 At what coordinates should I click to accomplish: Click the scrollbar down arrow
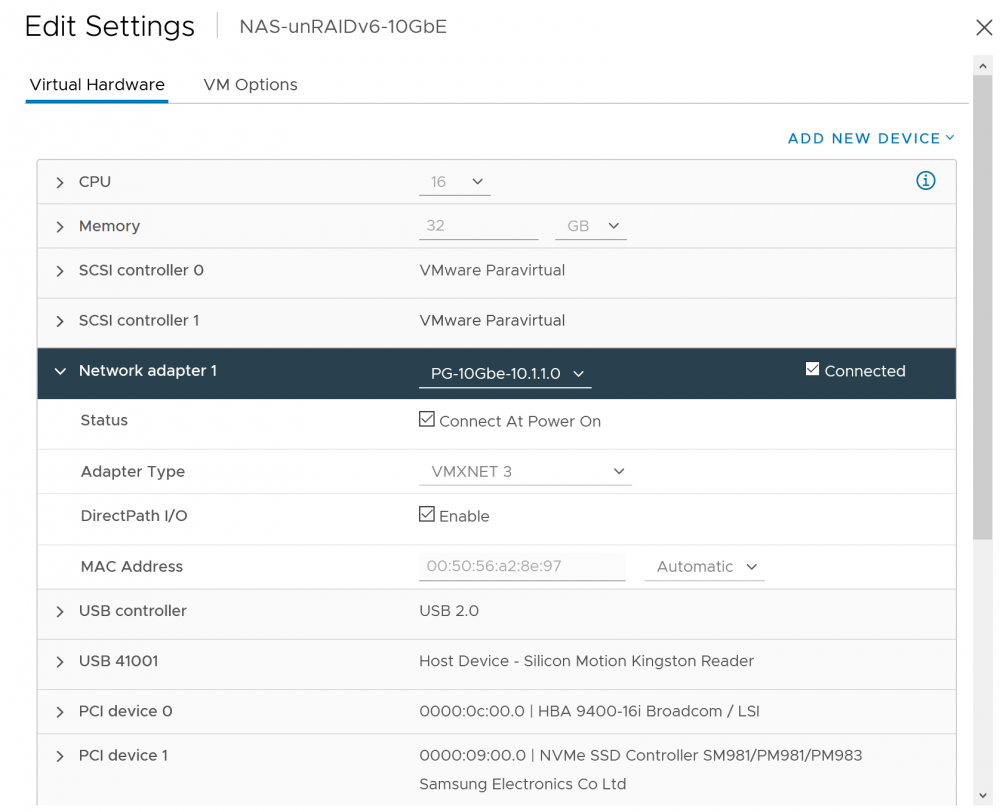983,795
